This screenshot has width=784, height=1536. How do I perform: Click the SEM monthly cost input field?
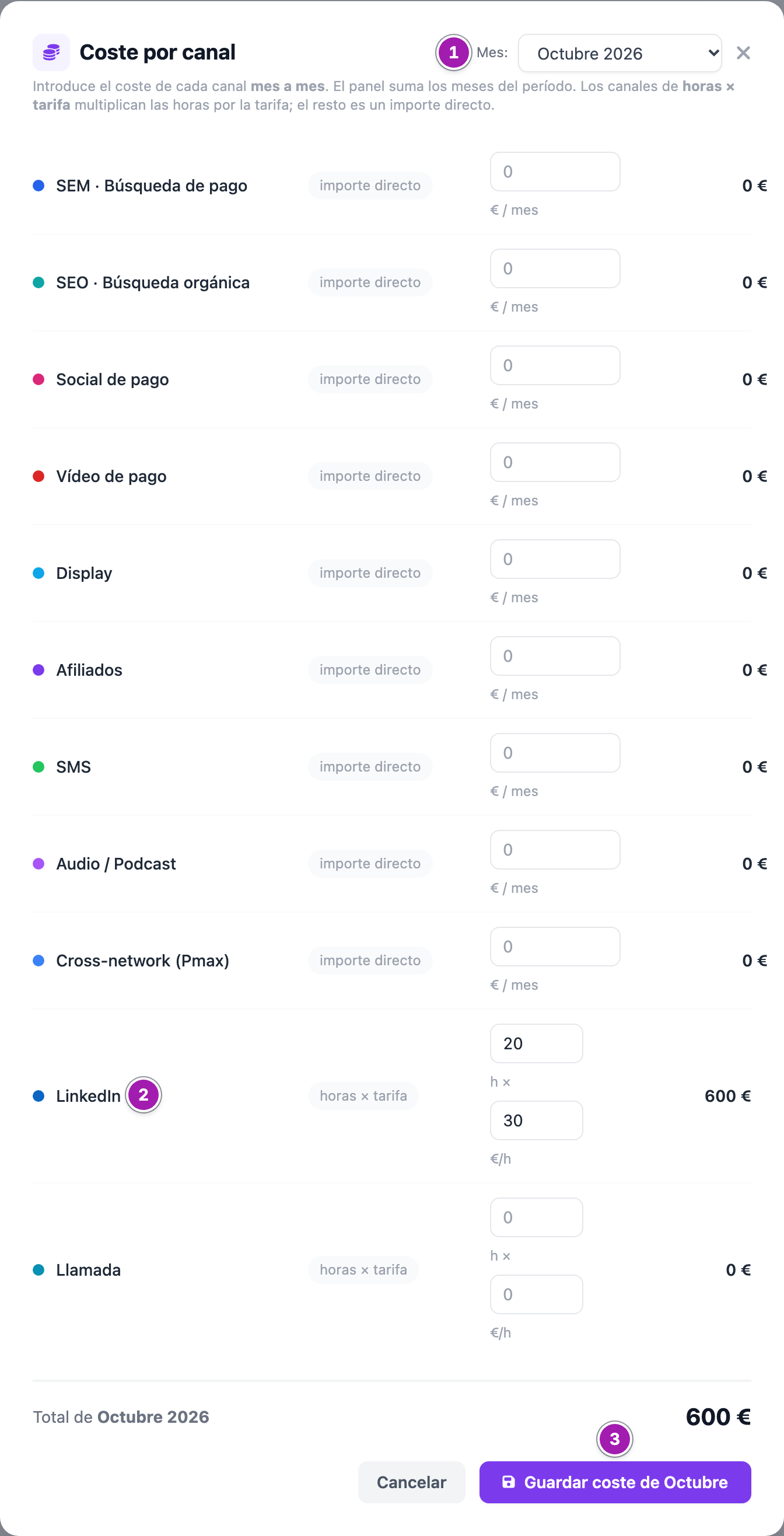point(555,172)
